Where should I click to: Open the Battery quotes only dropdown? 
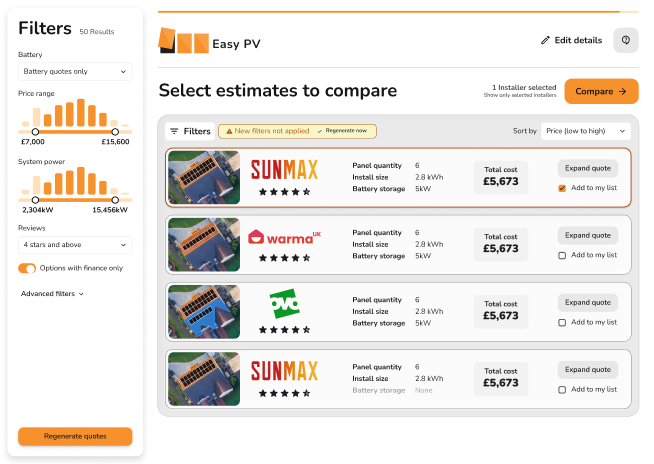[75, 72]
